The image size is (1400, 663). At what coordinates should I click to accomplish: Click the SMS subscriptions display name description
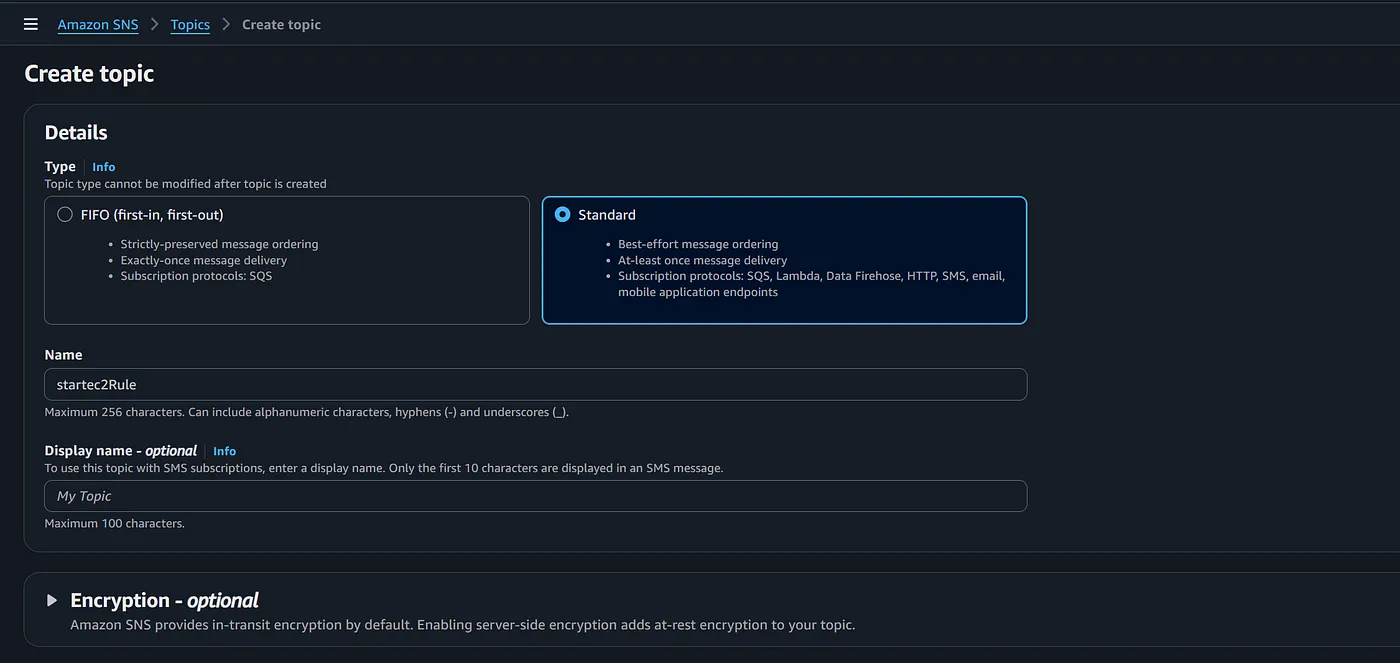coord(384,468)
